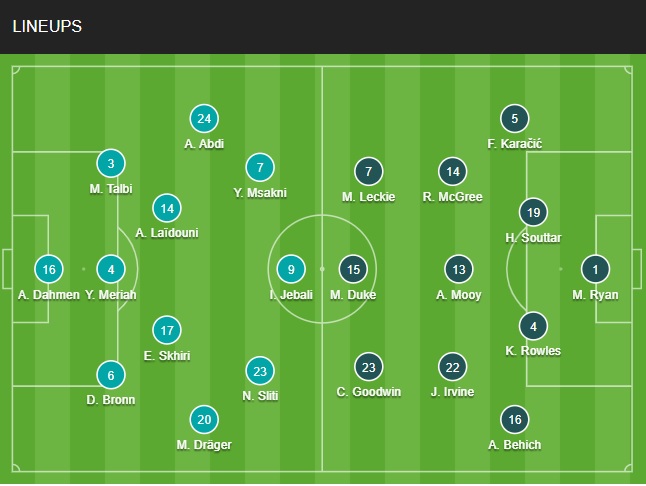
Task: Select M. Ryan's number 1 circle
Action: click(596, 269)
